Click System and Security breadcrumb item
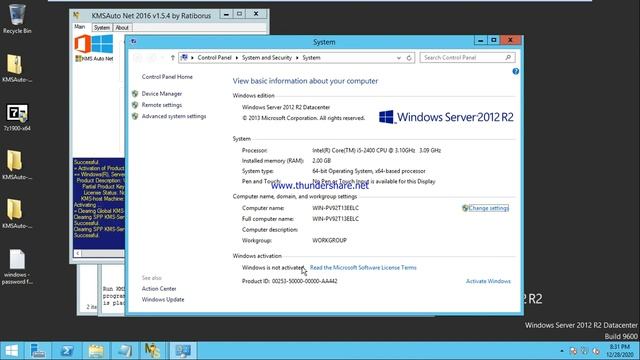This screenshot has width=640, height=360. pos(267,58)
